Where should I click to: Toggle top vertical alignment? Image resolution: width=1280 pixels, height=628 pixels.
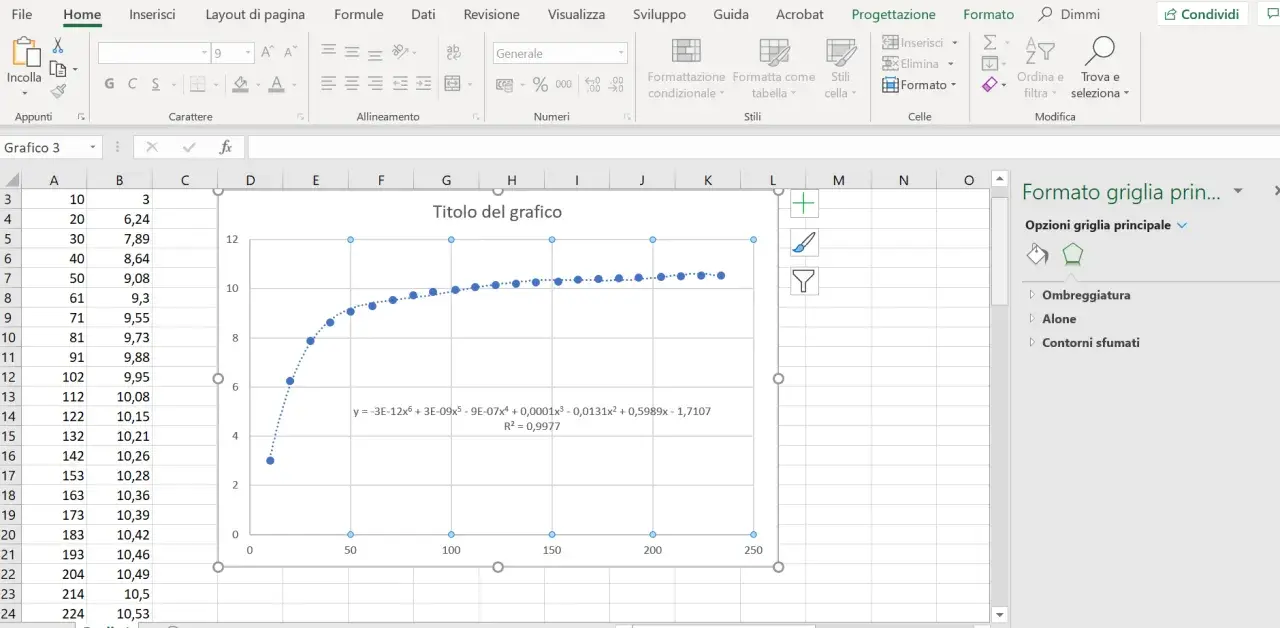[x=329, y=52]
